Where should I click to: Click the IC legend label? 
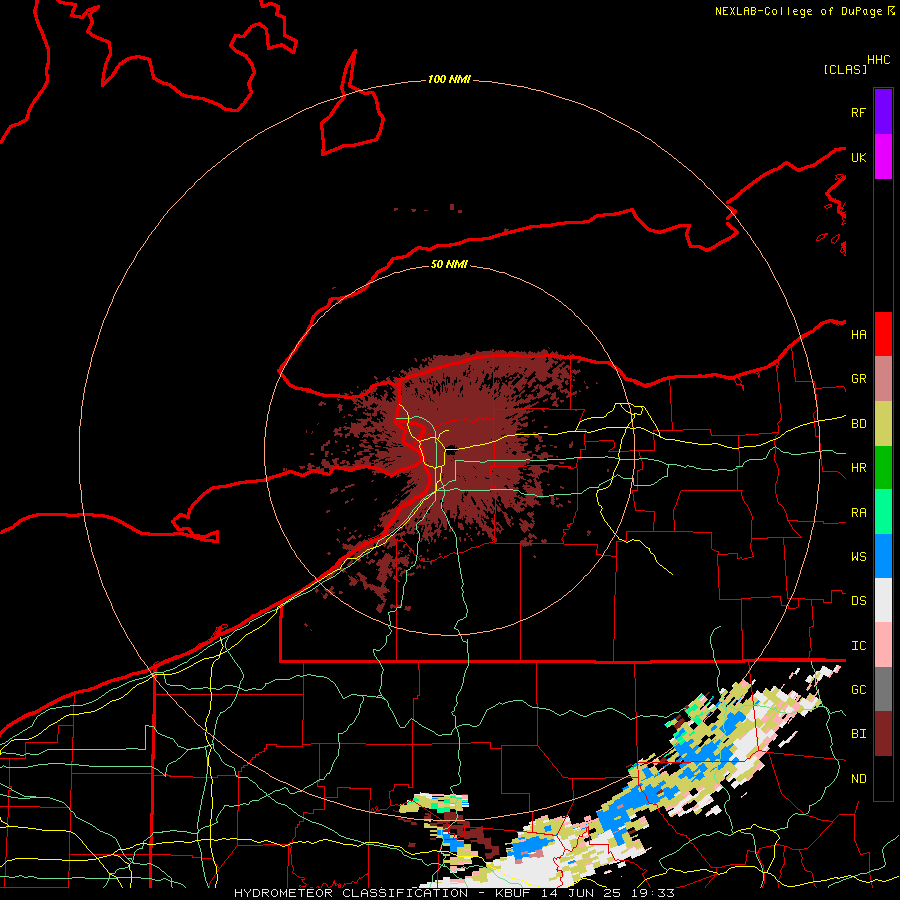[x=858, y=646]
